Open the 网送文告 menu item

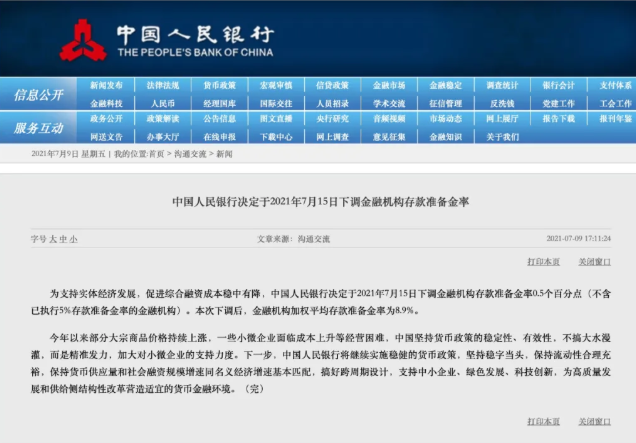106,137
